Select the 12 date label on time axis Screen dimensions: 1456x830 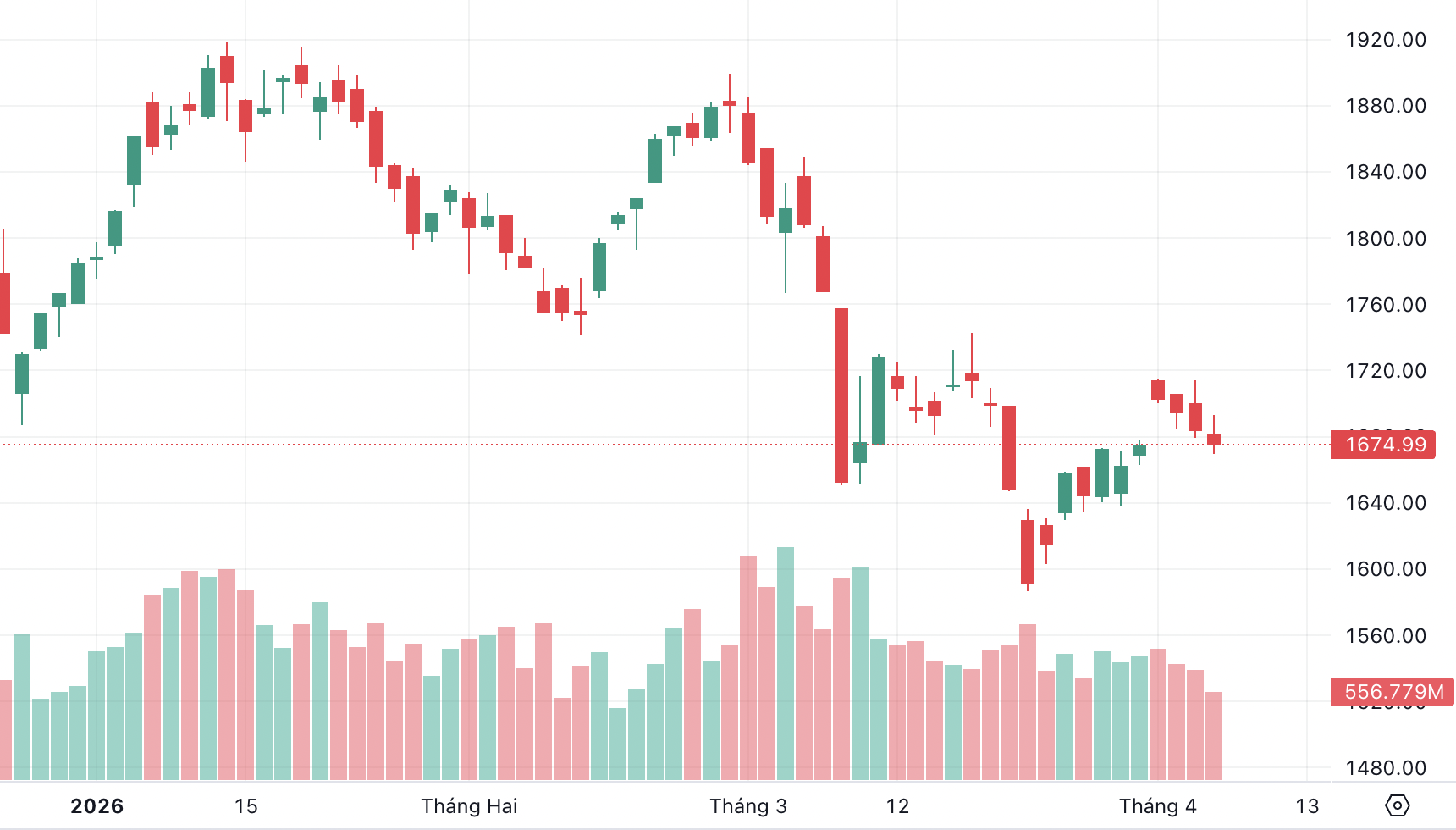coord(897,806)
